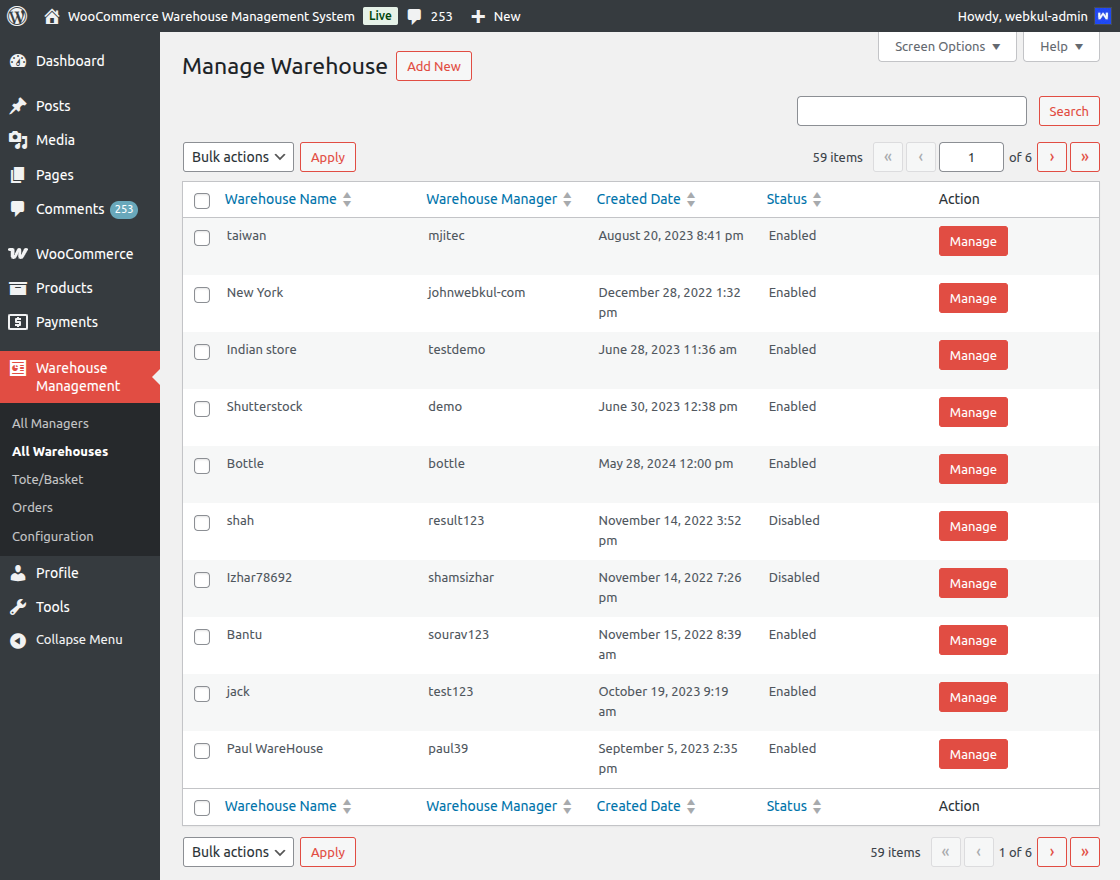Check the taiwan warehouse checkbox
The width and height of the screenshot is (1120, 880).
(x=202, y=238)
